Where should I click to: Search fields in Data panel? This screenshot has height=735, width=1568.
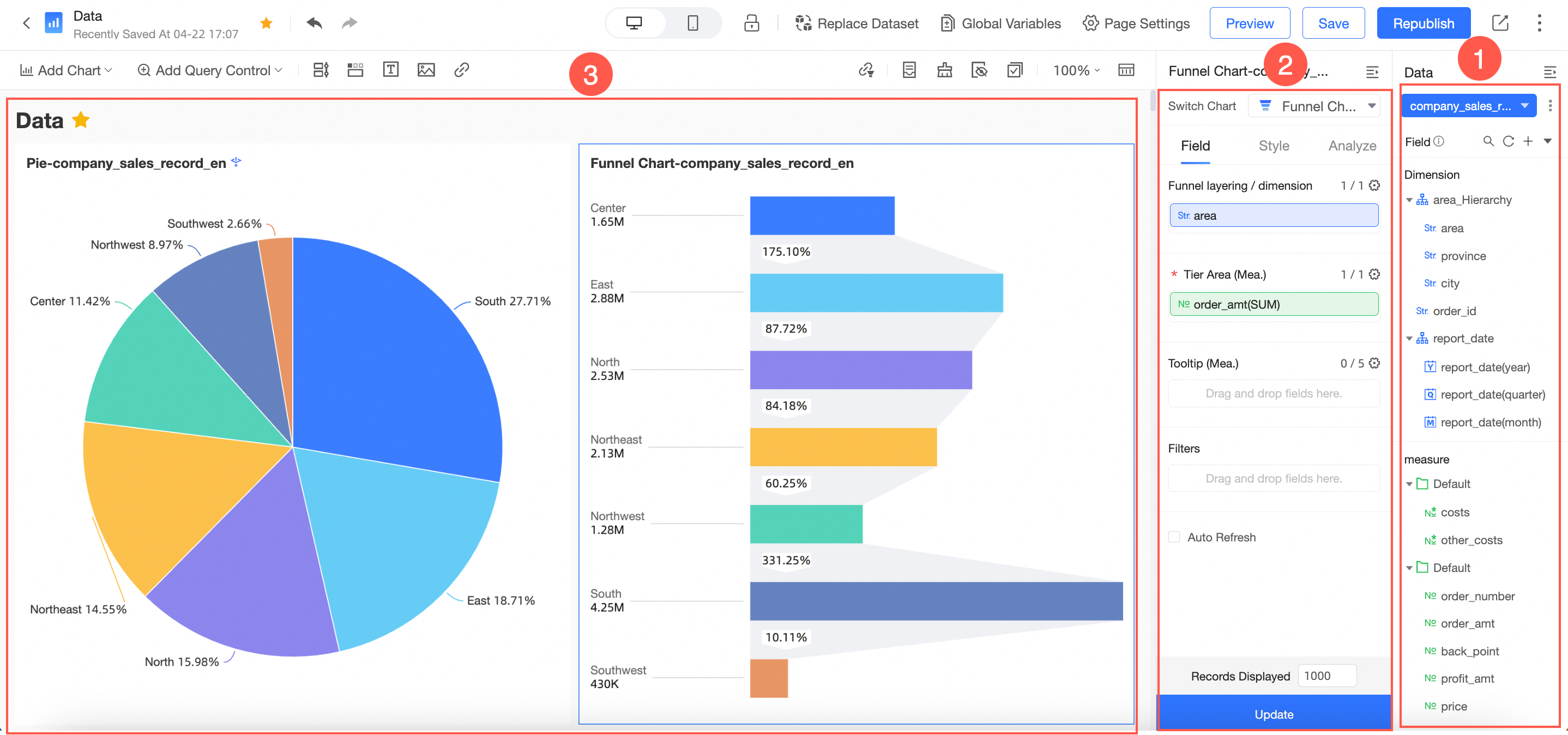point(1488,141)
